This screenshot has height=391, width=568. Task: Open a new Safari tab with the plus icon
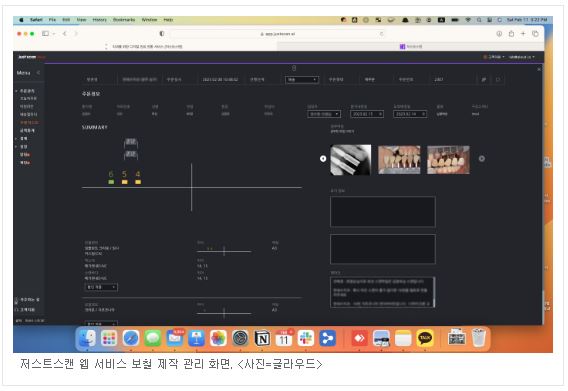(x=523, y=34)
